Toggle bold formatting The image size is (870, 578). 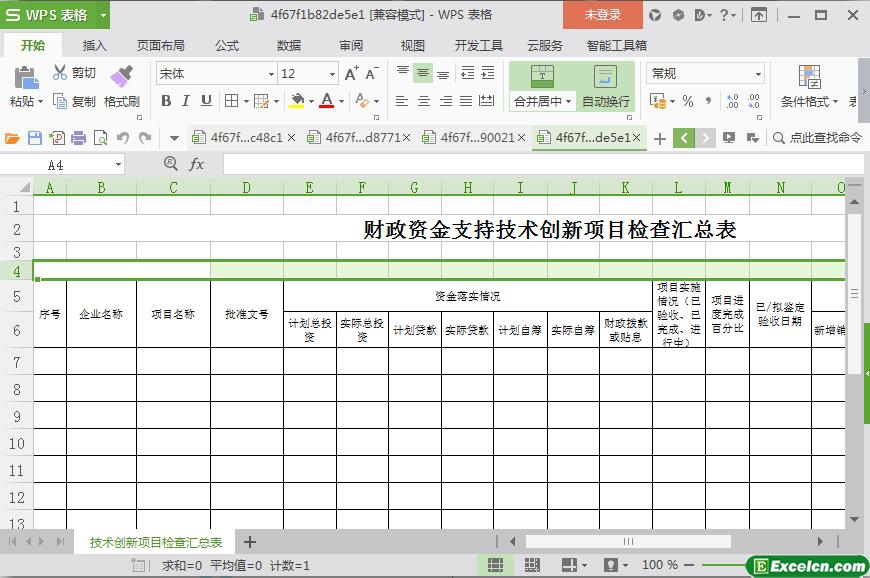point(166,101)
